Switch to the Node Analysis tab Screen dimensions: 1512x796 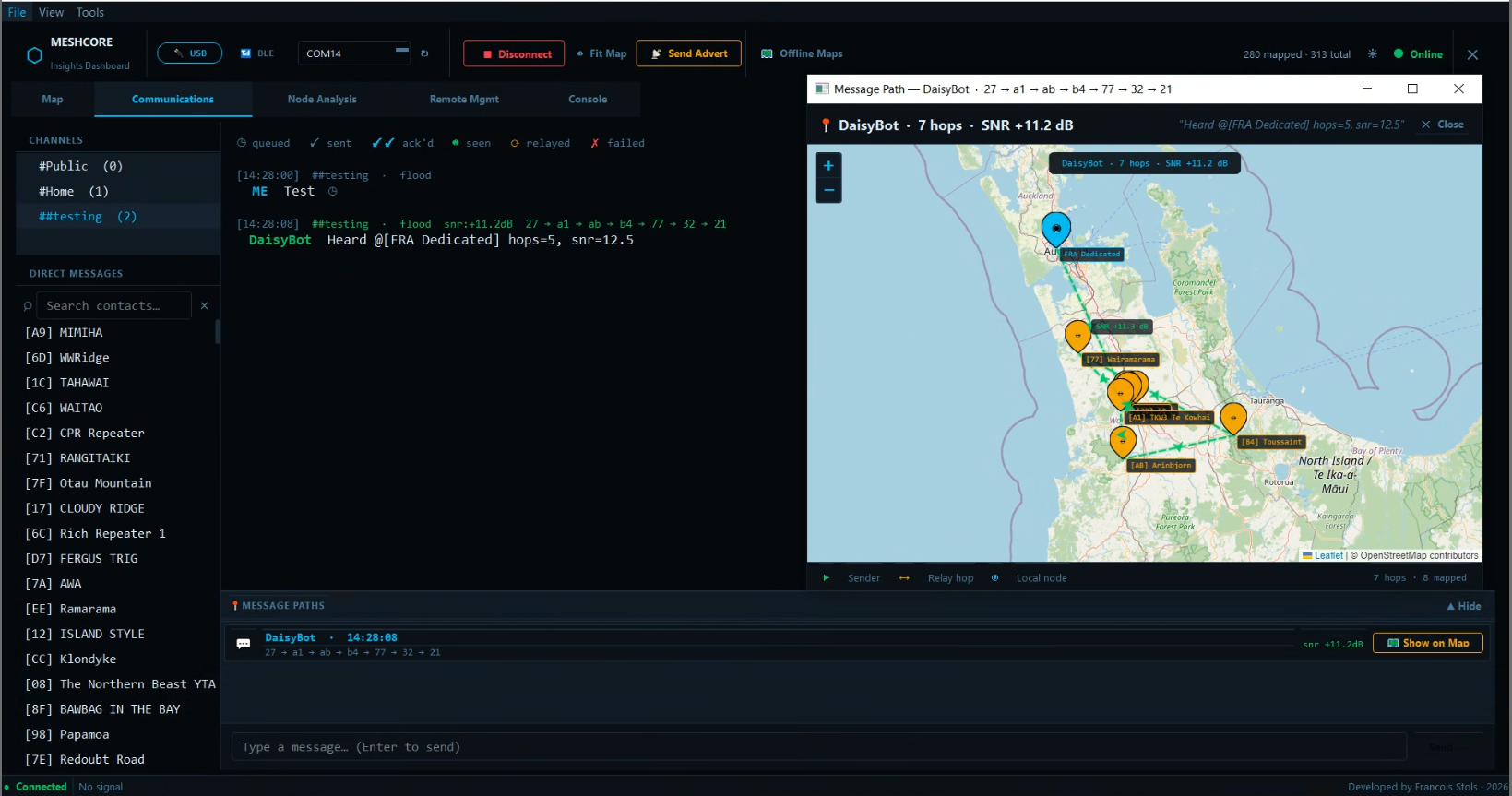(322, 100)
